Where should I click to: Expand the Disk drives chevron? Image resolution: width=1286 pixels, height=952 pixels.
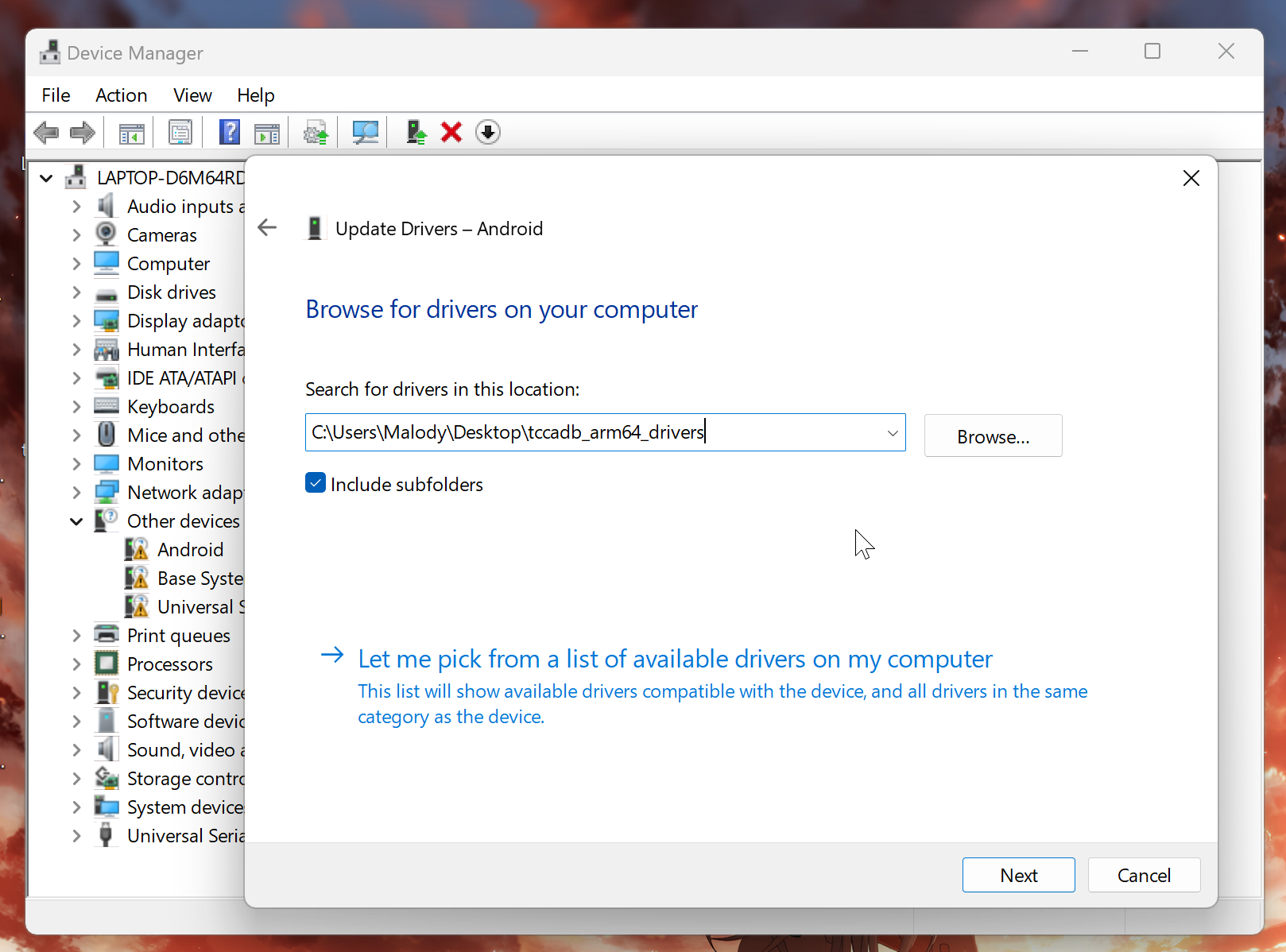pos(76,292)
